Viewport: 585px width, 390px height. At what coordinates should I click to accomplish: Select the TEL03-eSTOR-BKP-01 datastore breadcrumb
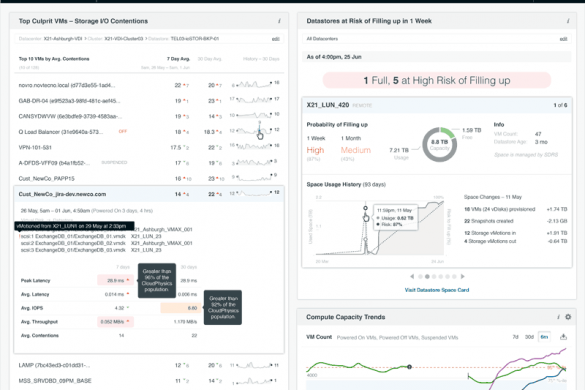pyautogui.click(x=194, y=39)
